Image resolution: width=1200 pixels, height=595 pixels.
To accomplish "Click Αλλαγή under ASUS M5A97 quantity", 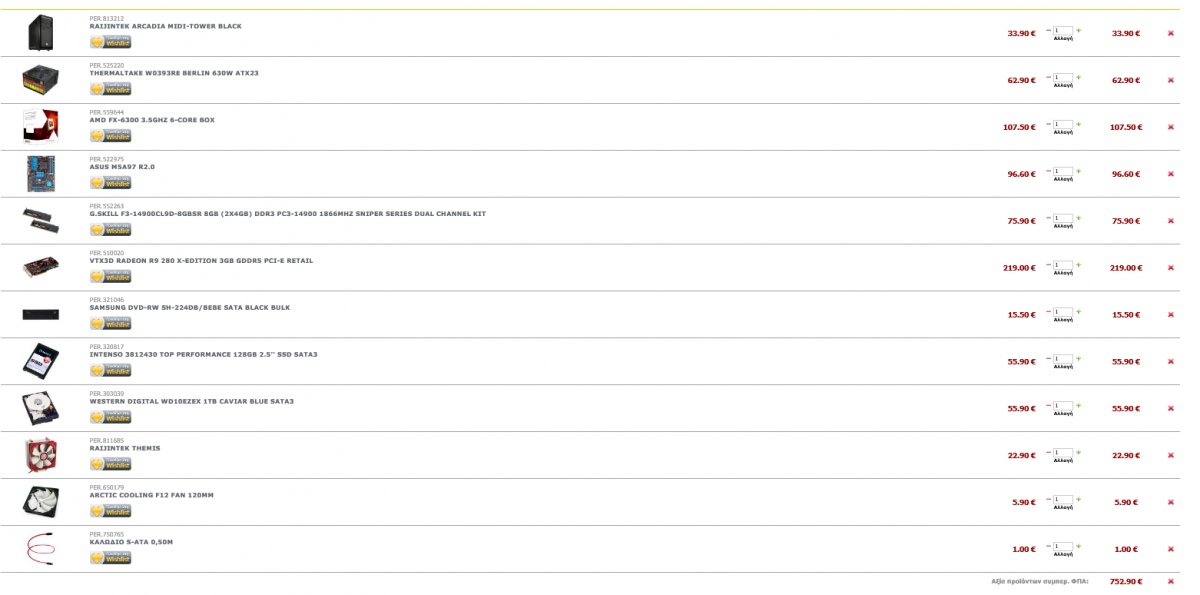I will (x=1063, y=179).
